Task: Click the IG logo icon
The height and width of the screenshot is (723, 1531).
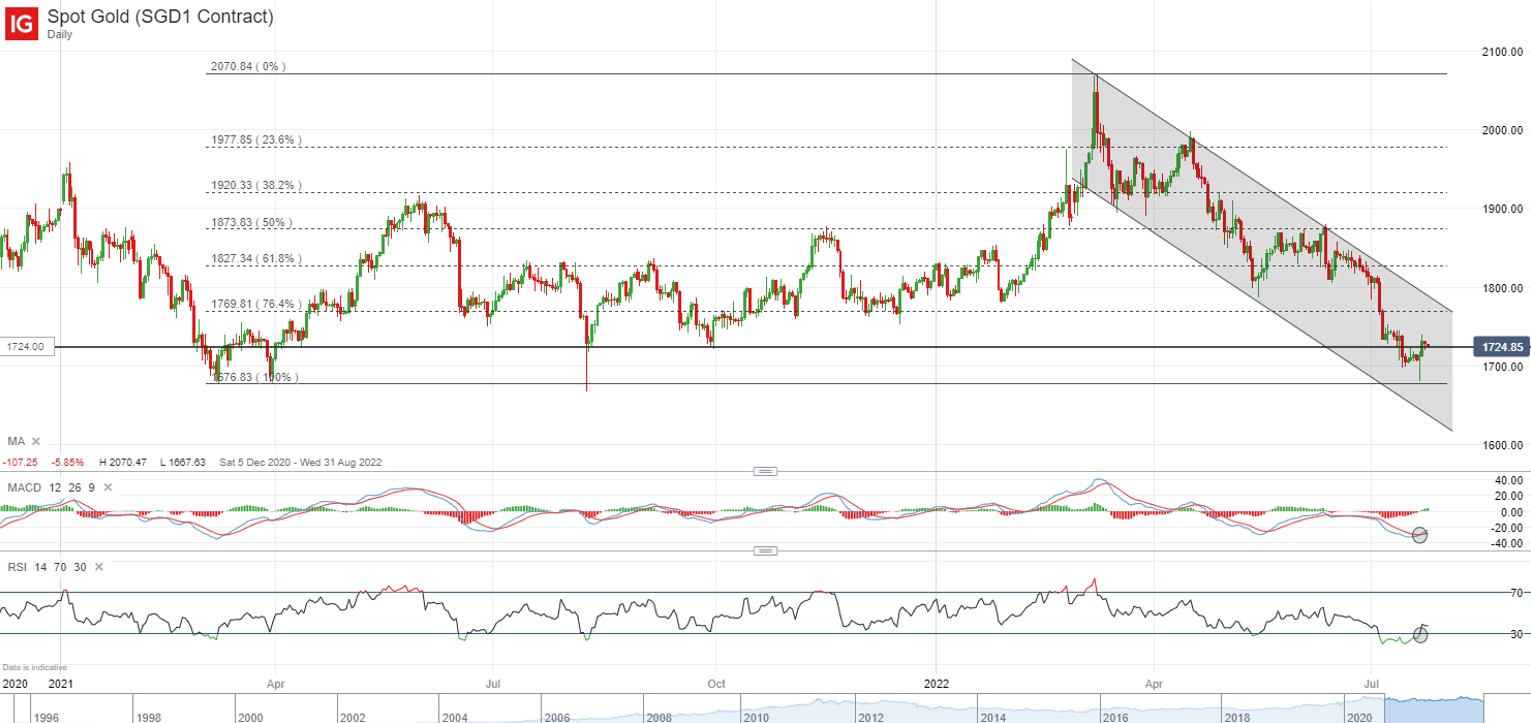Action: point(23,23)
